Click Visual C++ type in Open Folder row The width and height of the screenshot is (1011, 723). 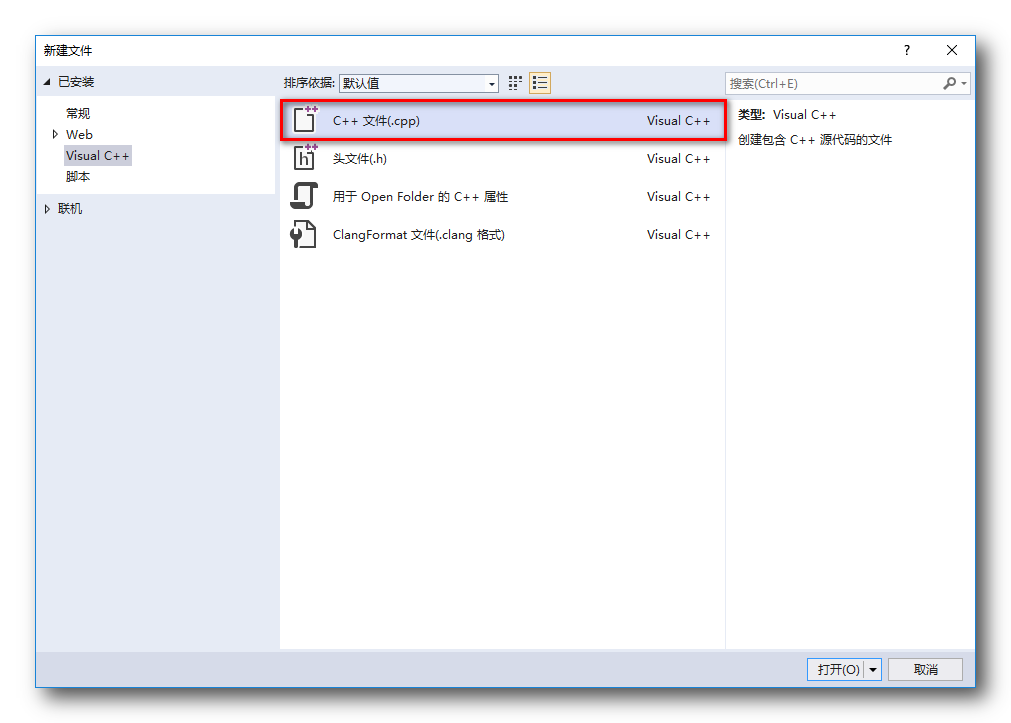point(678,197)
